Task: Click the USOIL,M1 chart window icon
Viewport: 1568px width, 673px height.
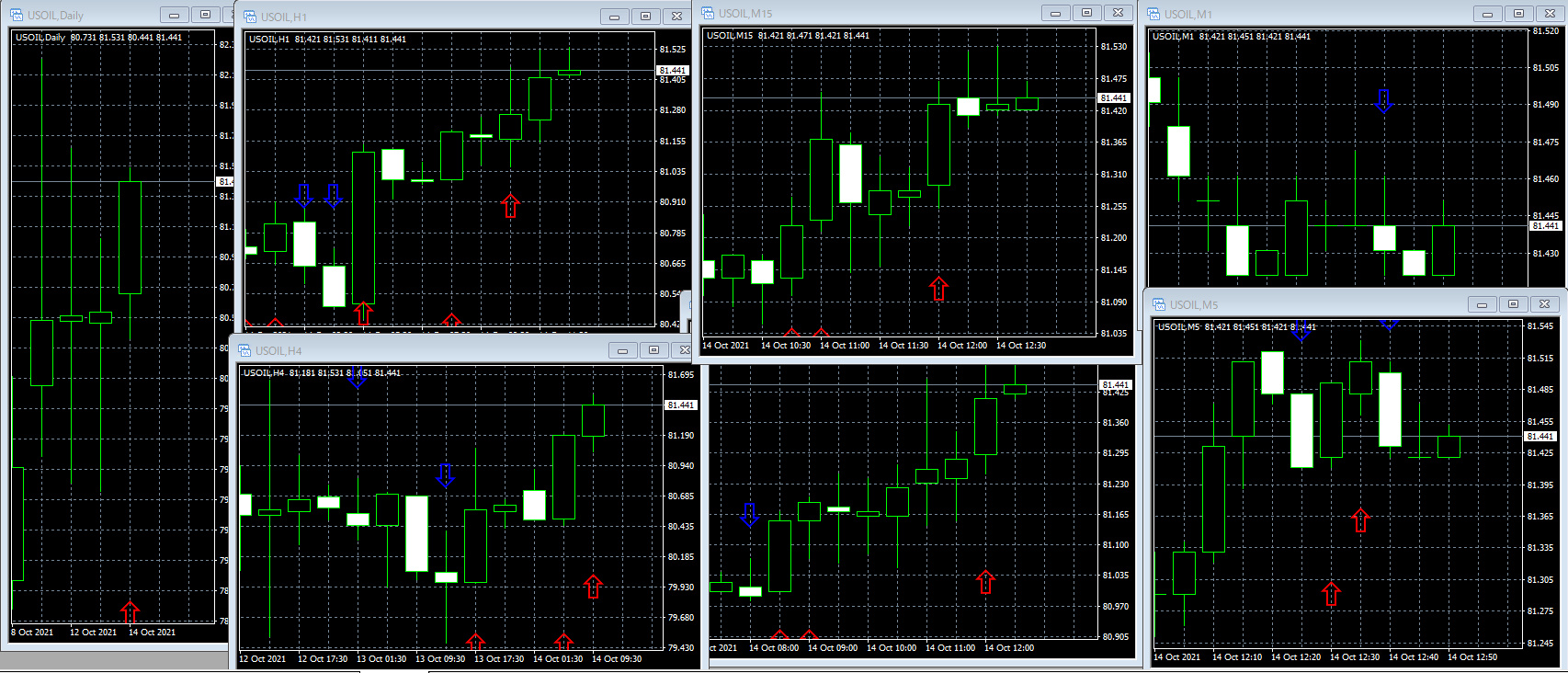Action: pyautogui.click(x=1153, y=14)
